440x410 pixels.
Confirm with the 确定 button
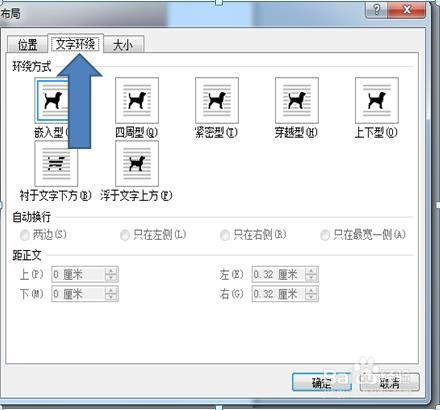click(x=322, y=382)
